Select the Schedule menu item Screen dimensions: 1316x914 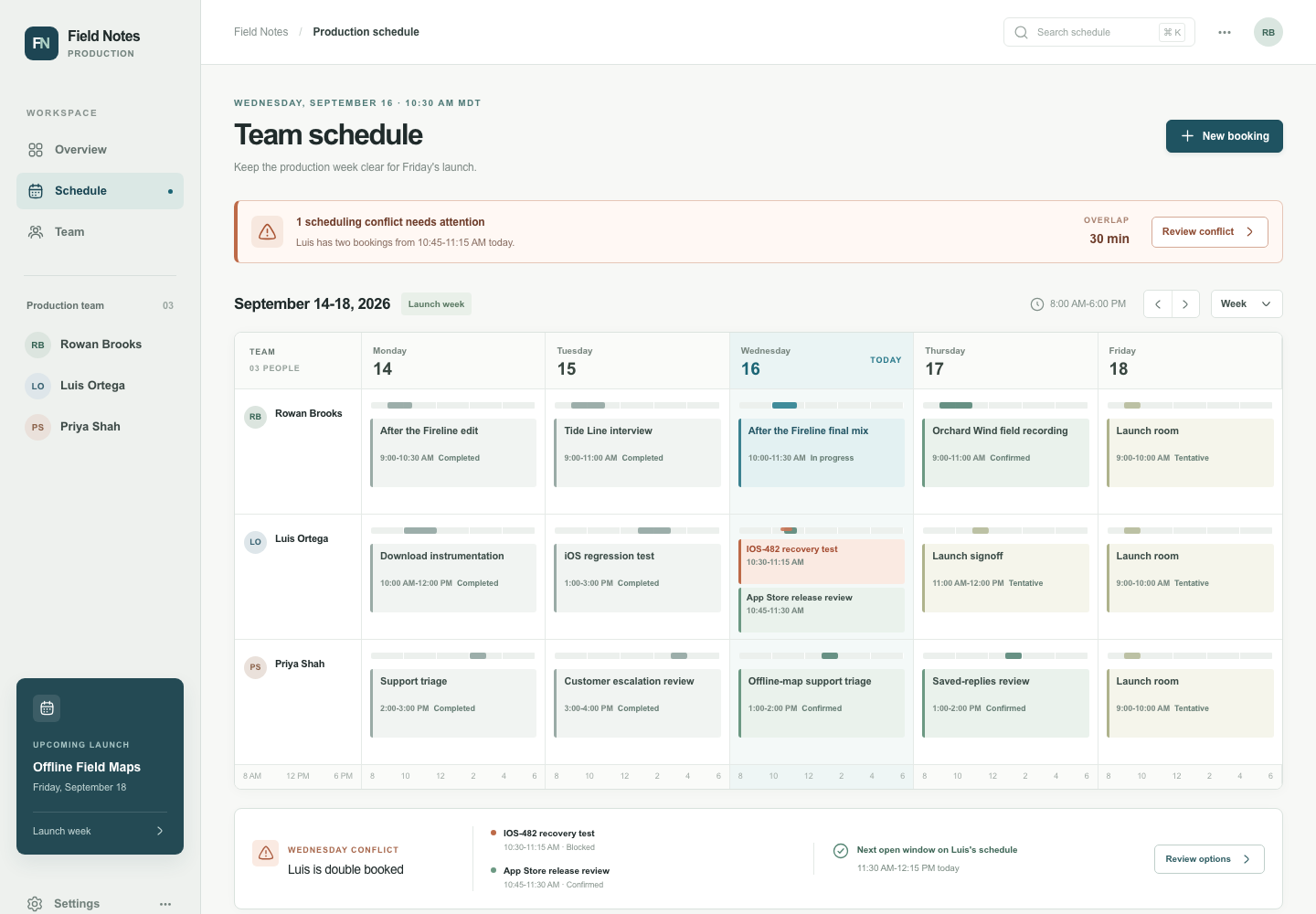(100, 191)
